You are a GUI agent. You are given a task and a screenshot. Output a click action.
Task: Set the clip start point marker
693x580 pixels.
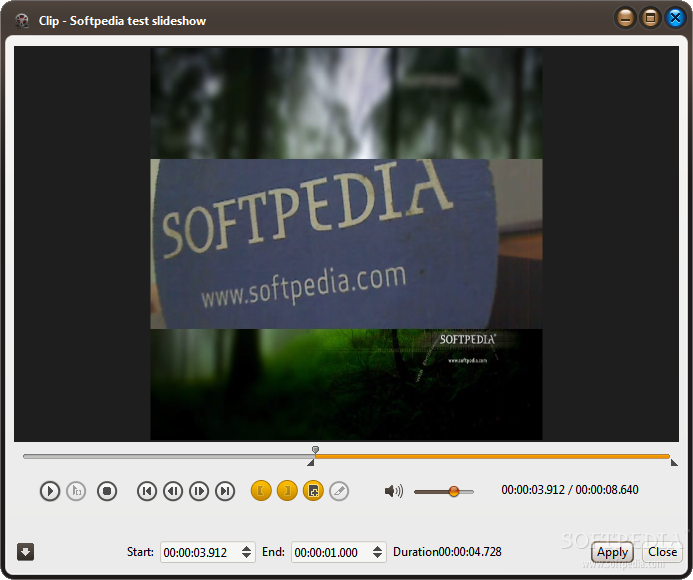261,491
